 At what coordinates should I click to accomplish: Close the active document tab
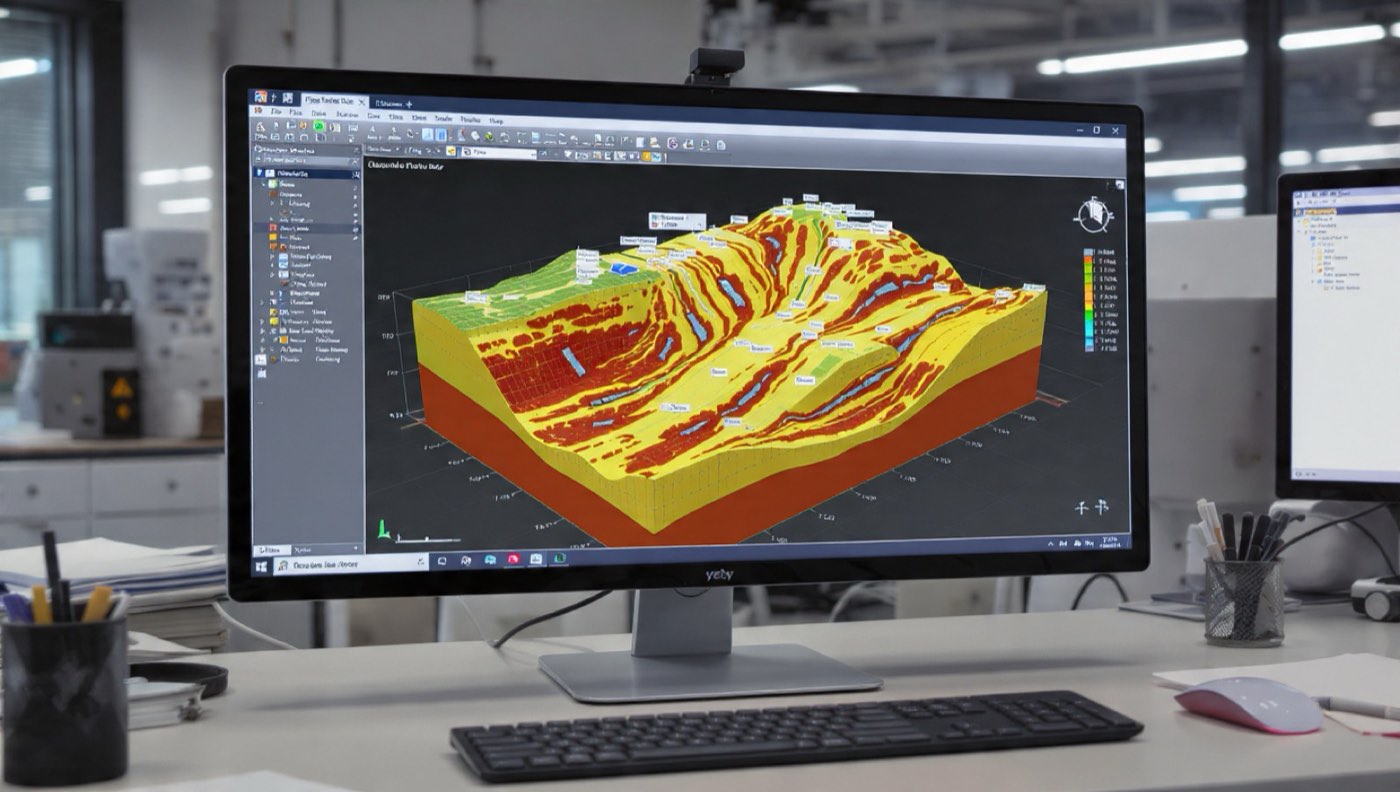pos(362,102)
